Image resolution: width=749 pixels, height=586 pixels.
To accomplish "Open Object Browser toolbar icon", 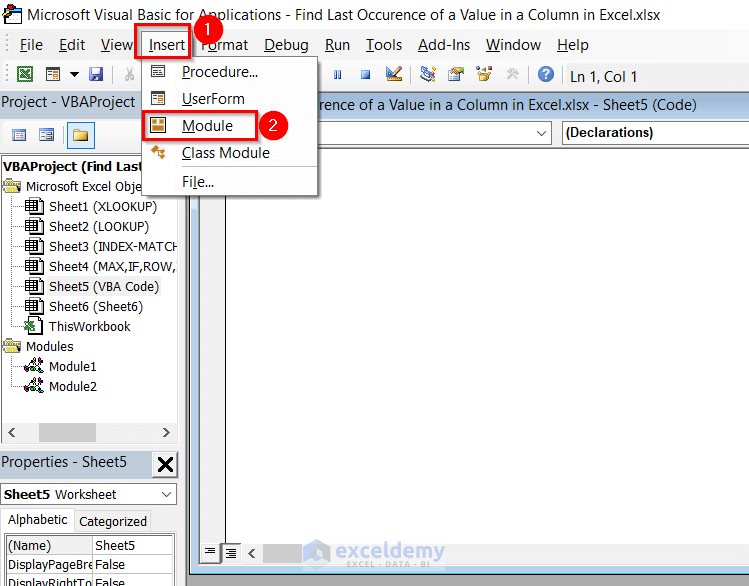I will point(484,74).
